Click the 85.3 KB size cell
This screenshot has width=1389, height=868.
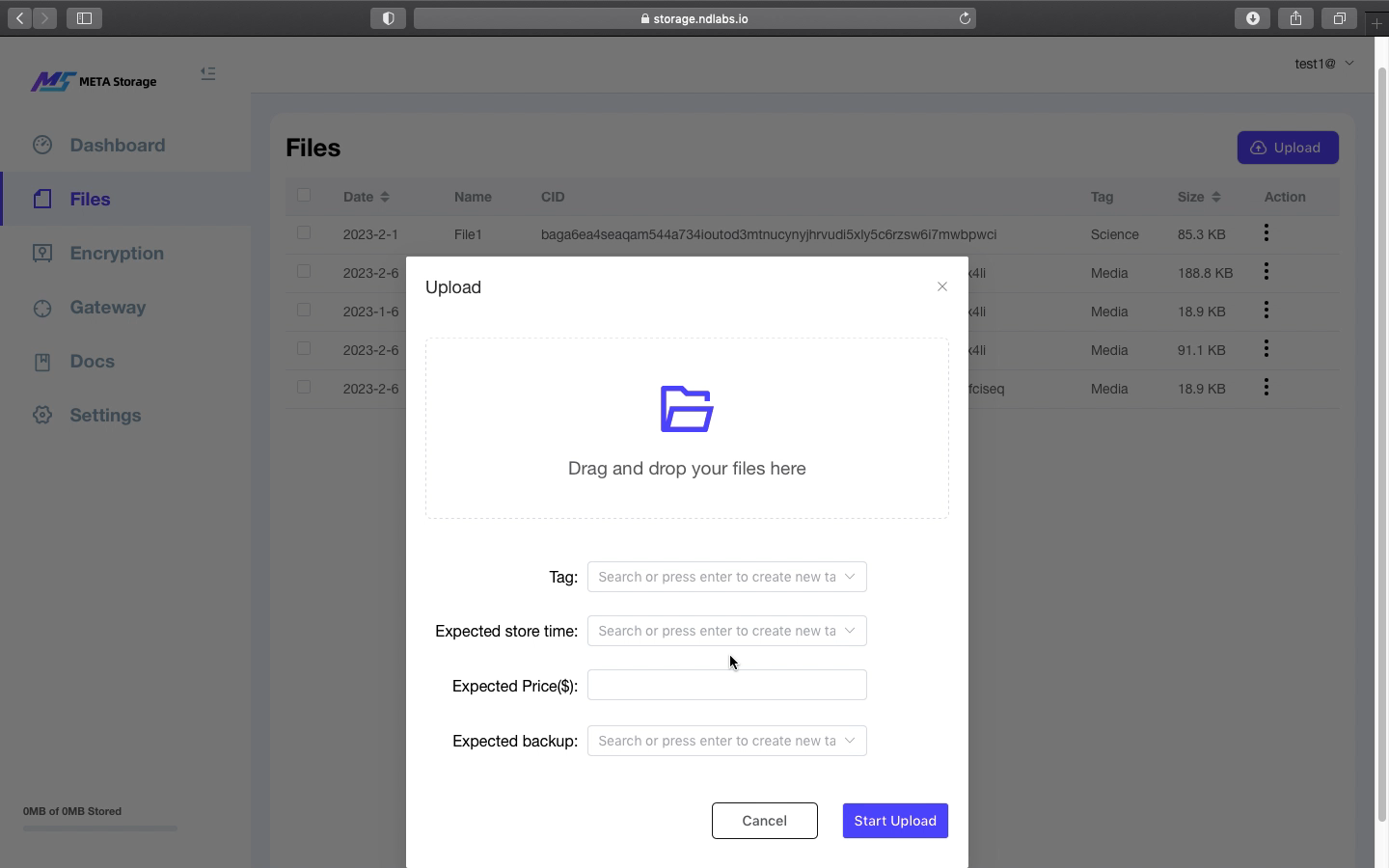(1202, 234)
